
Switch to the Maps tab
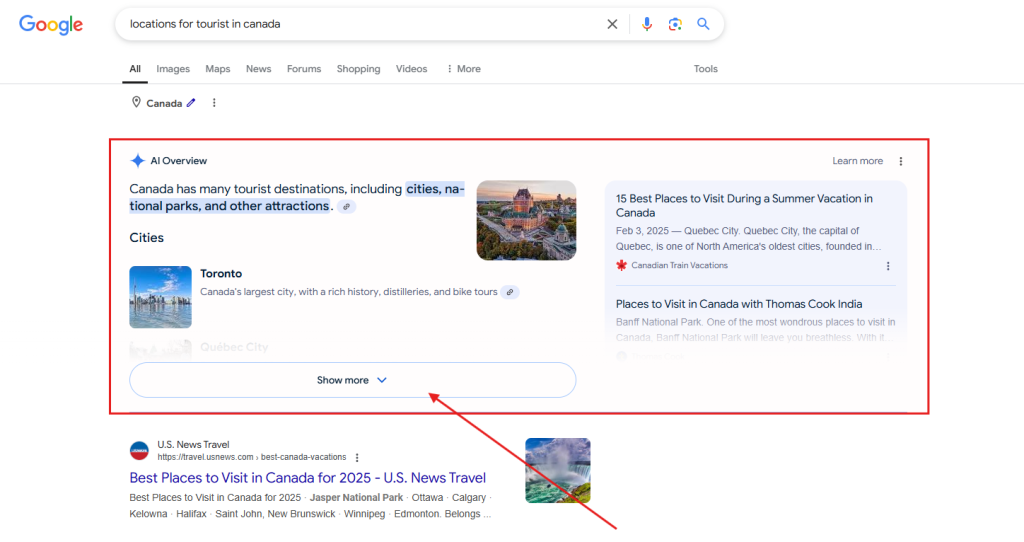[218, 69]
